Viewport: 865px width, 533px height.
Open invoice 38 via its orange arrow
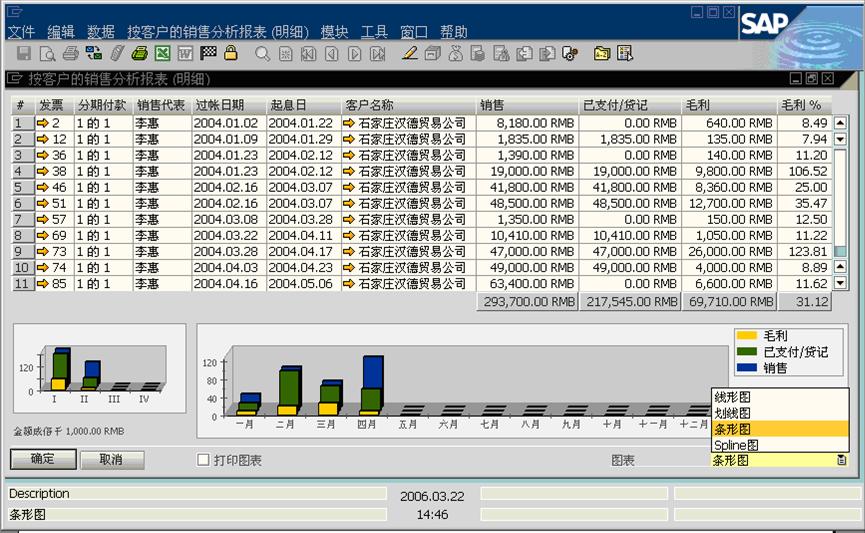click(x=42, y=171)
